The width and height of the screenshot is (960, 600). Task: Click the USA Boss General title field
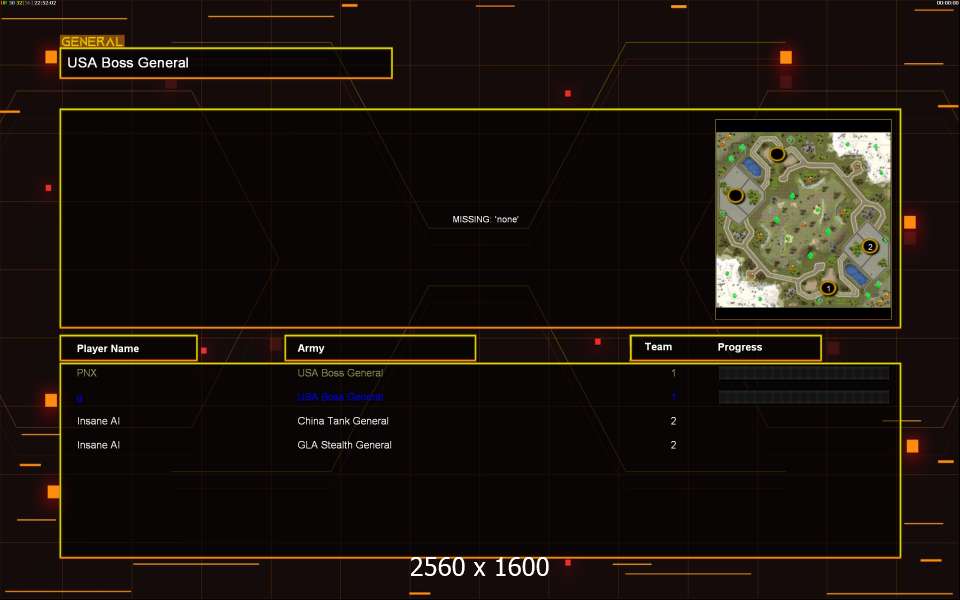[226, 63]
